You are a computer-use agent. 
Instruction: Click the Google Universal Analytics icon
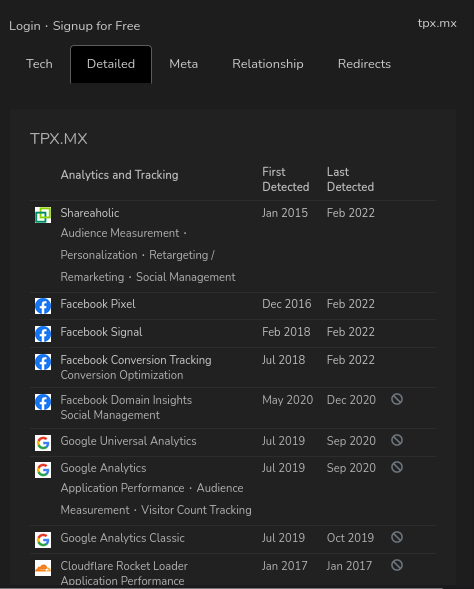click(43, 443)
